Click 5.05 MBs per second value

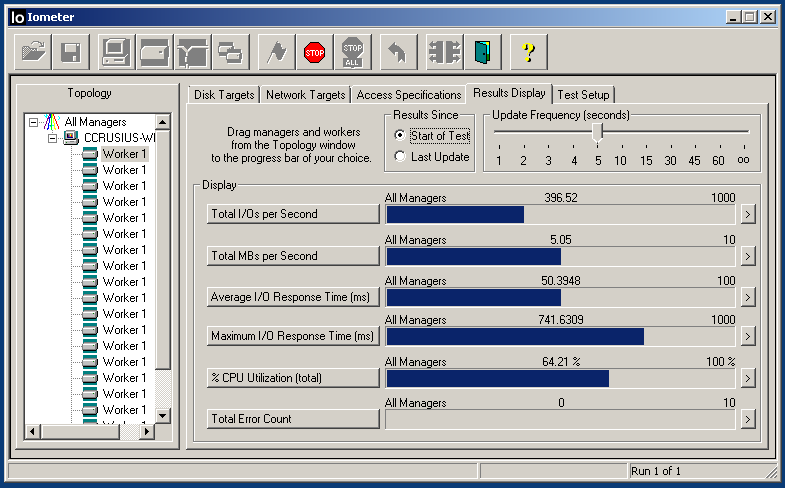tap(561, 240)
